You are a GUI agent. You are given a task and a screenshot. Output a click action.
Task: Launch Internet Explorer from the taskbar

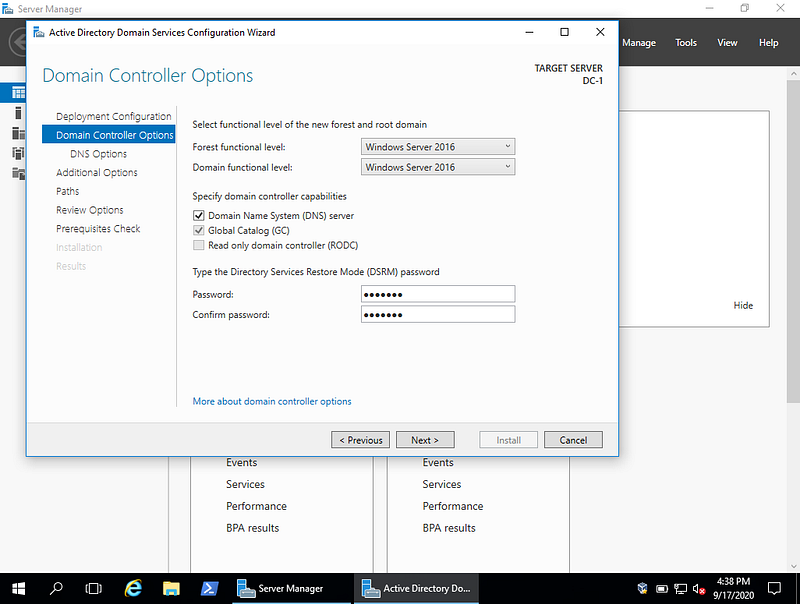pos(133,589)
